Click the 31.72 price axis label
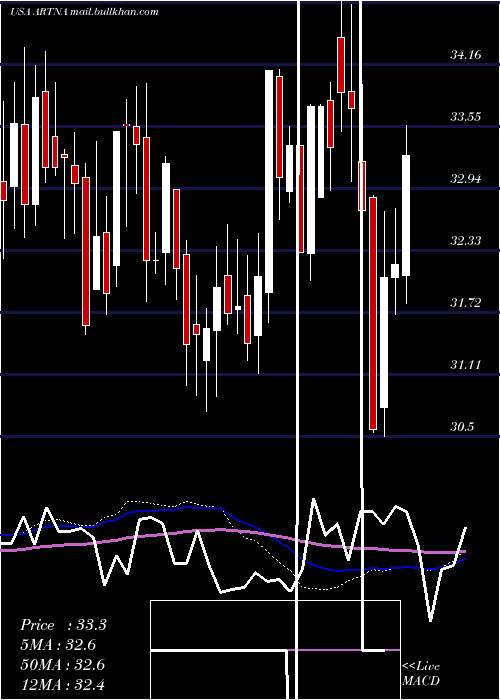The width and height of the screenshot is (500, 700). [x=466, y=304]
